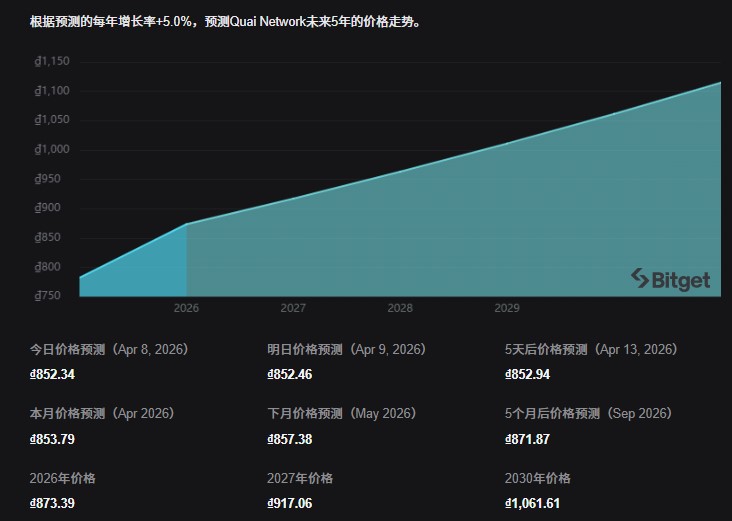Click the đ1,000 y-axis label

click(52, 149)
